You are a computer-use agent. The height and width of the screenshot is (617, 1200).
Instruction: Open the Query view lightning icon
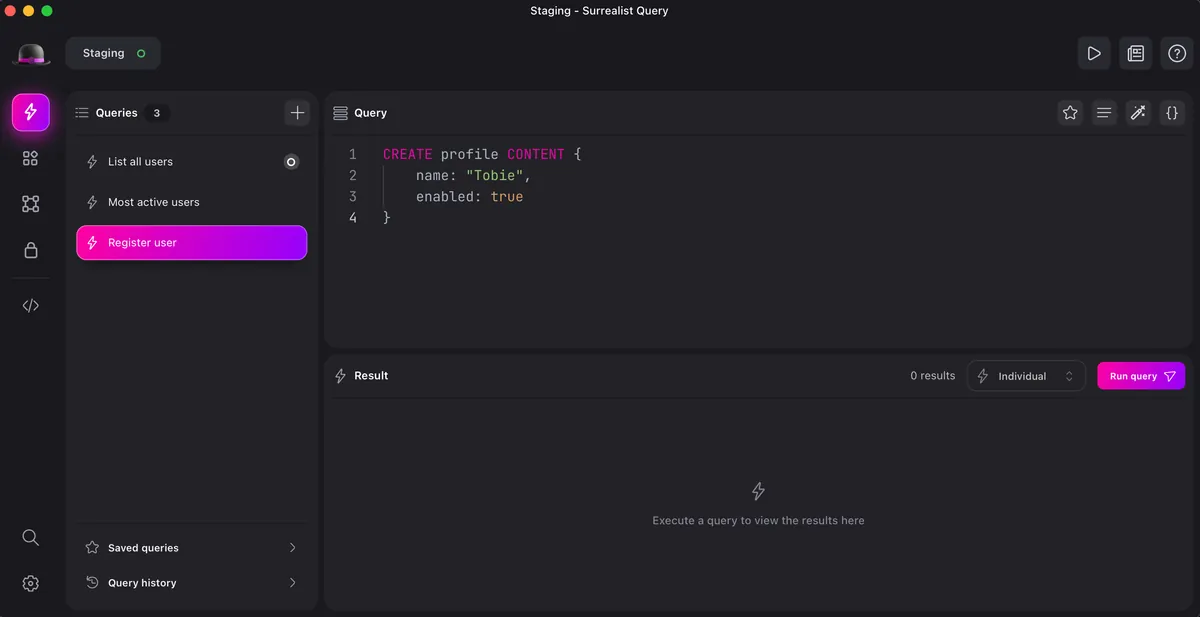point(31,112)
